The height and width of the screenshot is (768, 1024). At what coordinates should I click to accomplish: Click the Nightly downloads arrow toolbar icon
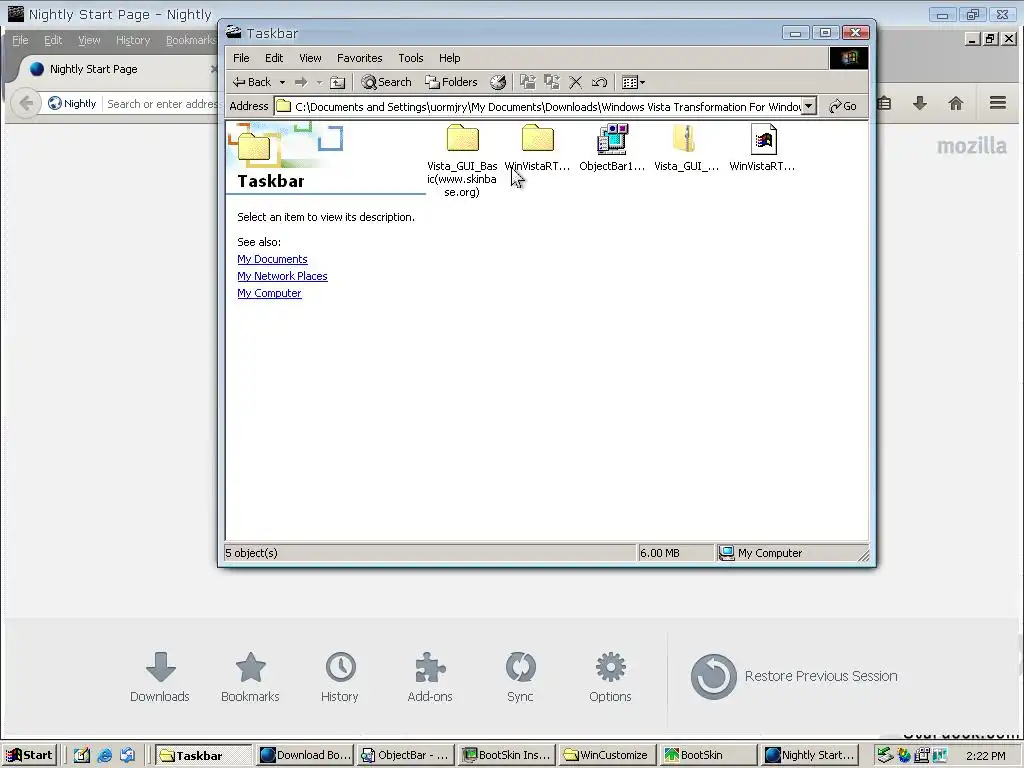pyautogui.click(x=920, y=103)
